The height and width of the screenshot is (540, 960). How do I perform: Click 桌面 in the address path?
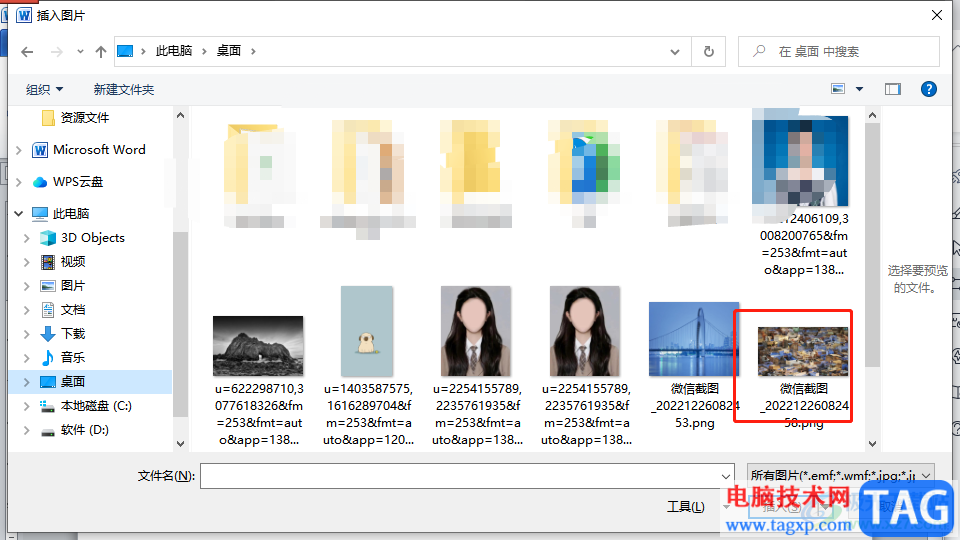click(229, 51)
